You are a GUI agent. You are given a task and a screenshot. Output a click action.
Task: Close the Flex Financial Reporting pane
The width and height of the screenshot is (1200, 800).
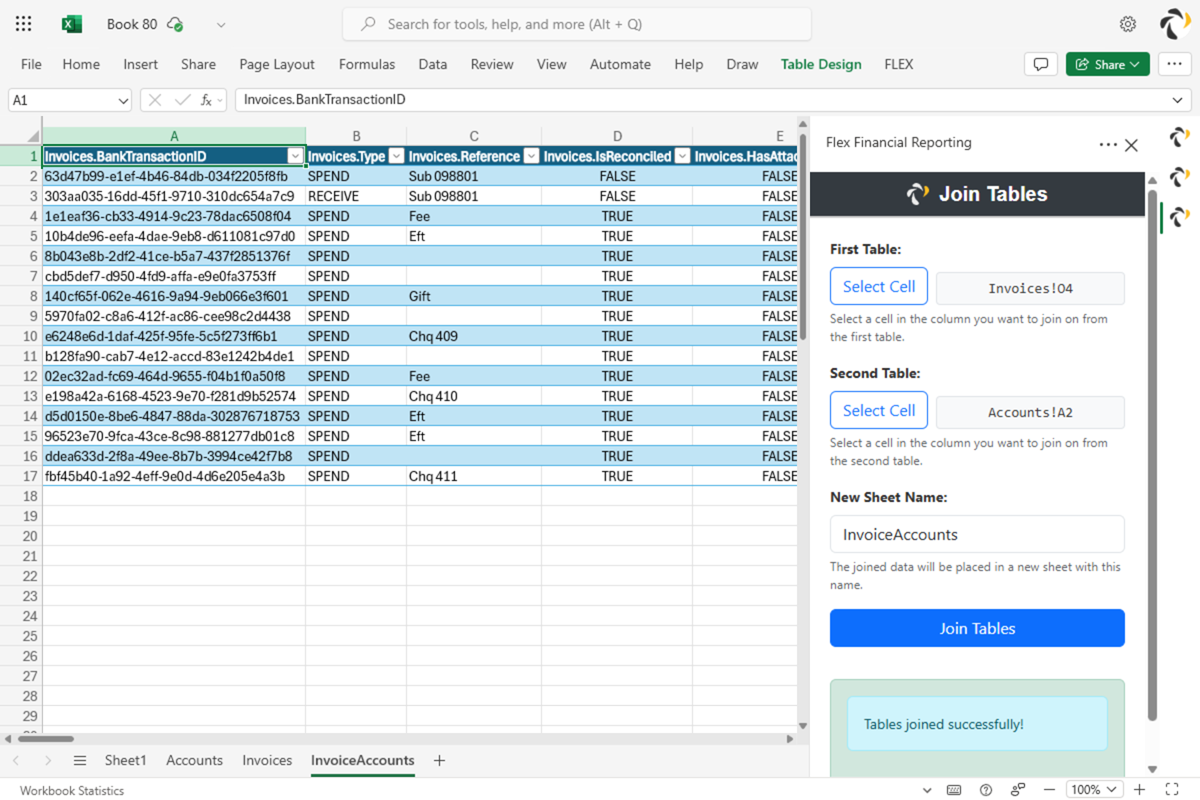[x=1131, y=145]
